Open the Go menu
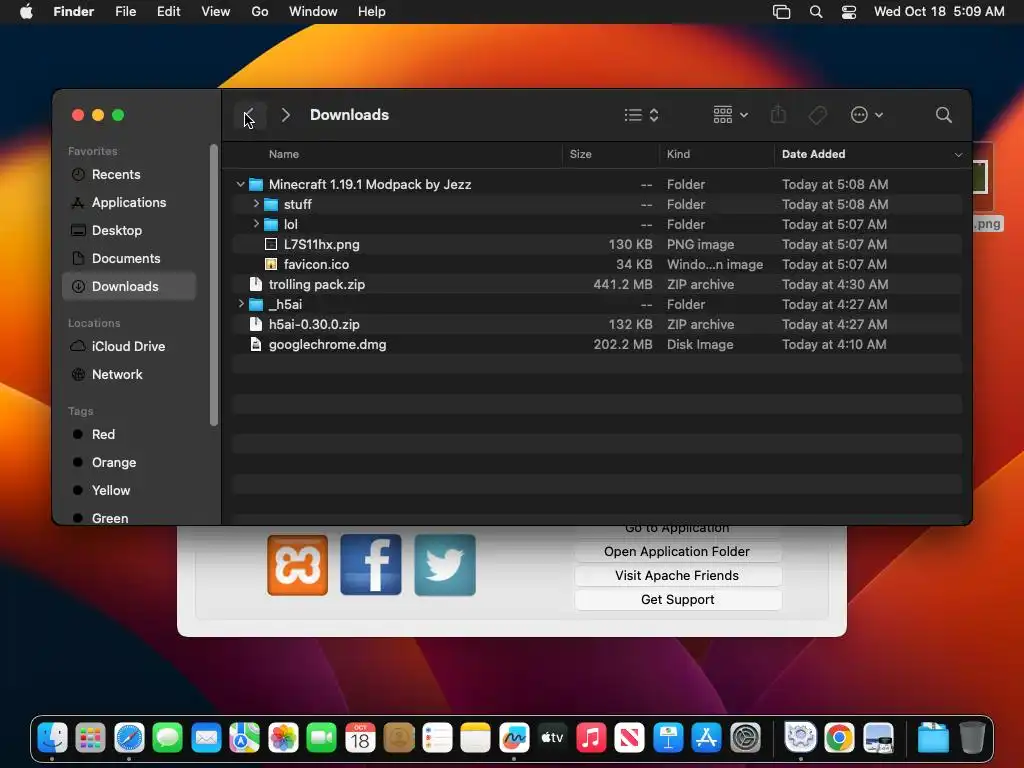 click(x=260, y=12)
